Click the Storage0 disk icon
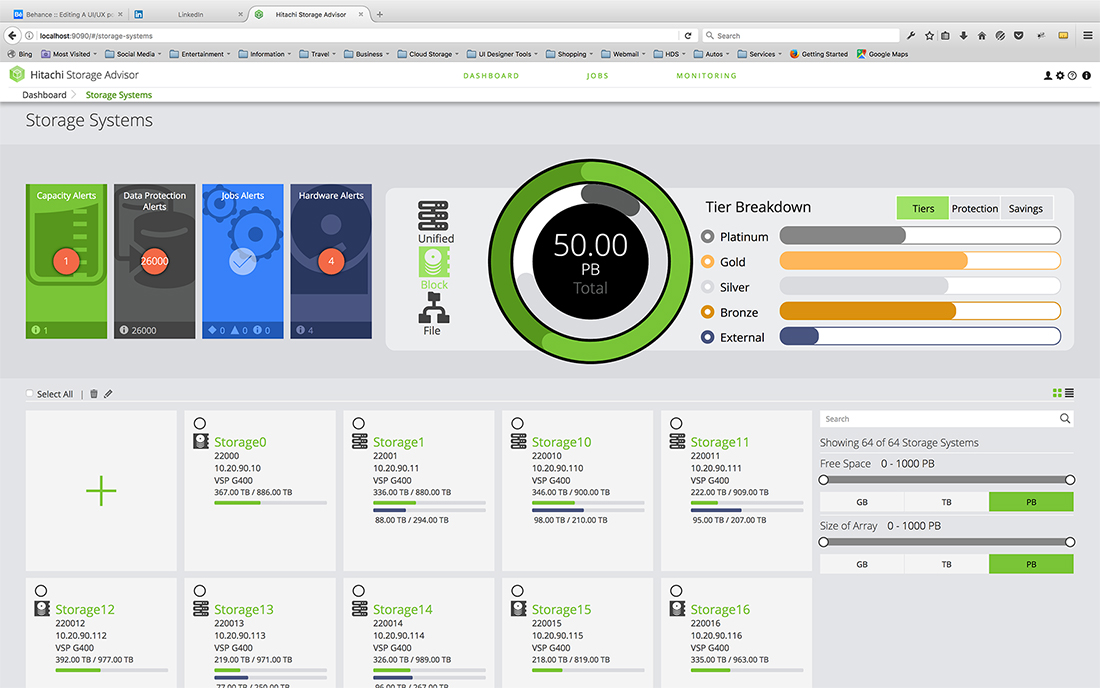Viewport: 1100px width, 688px height. point(201,441)
